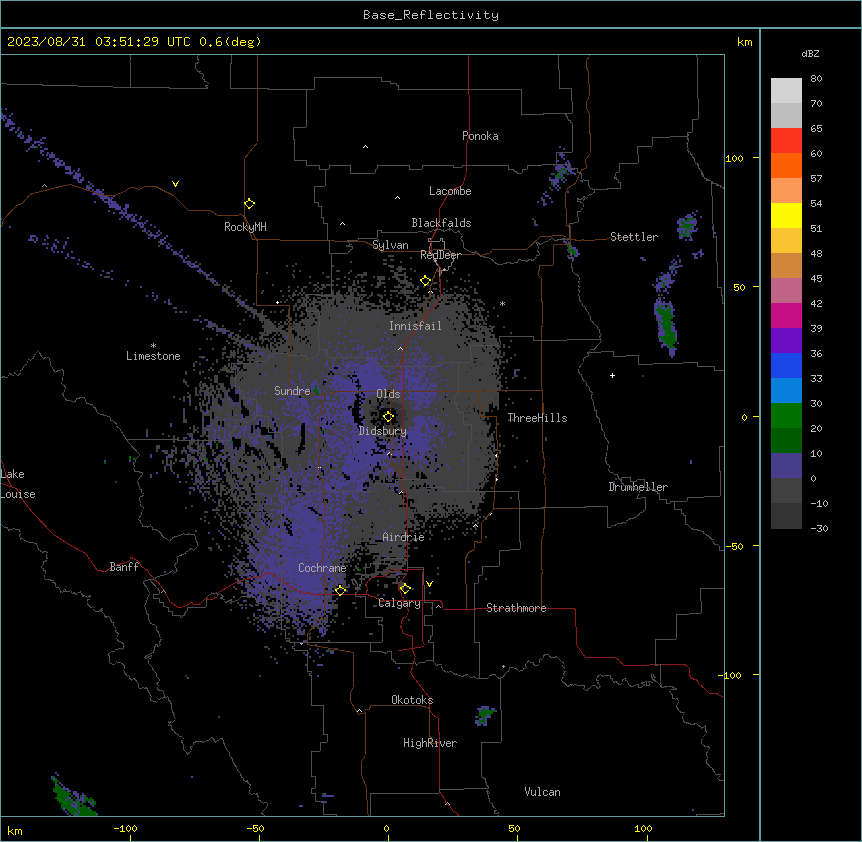
Task: Click the Strathmore label
Action: pos(516,608)
